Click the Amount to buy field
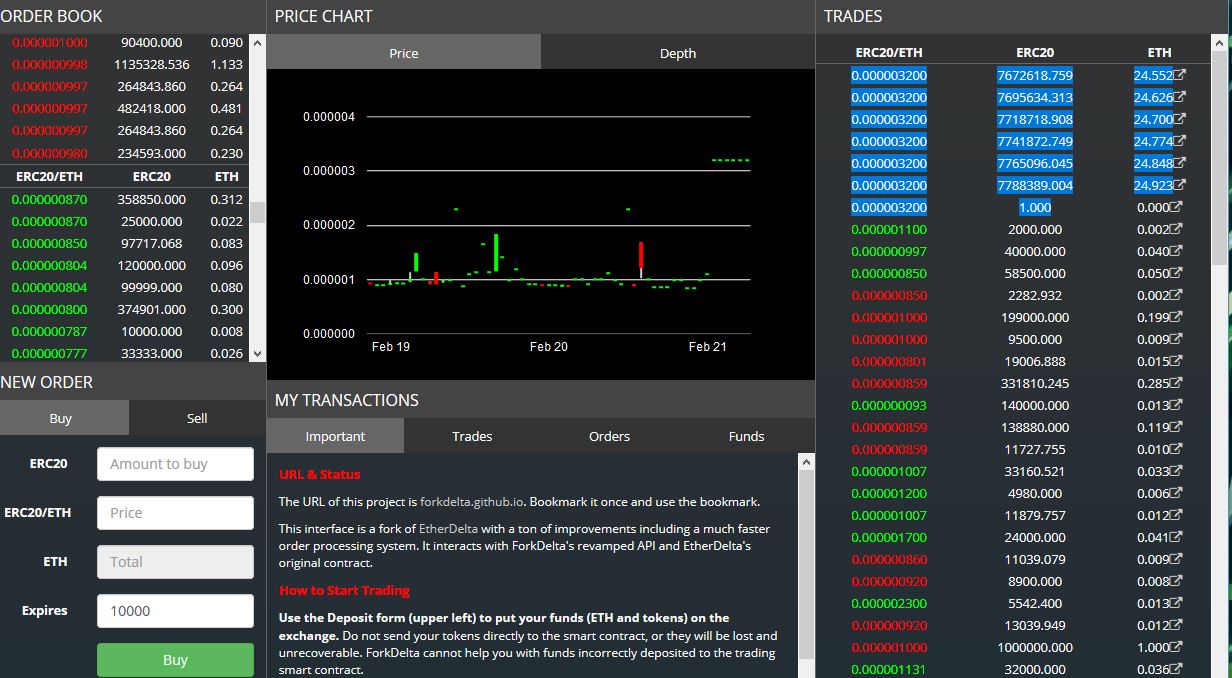Image resolution: width=1232 pixels, height=678 pixels. coord(175,464)
